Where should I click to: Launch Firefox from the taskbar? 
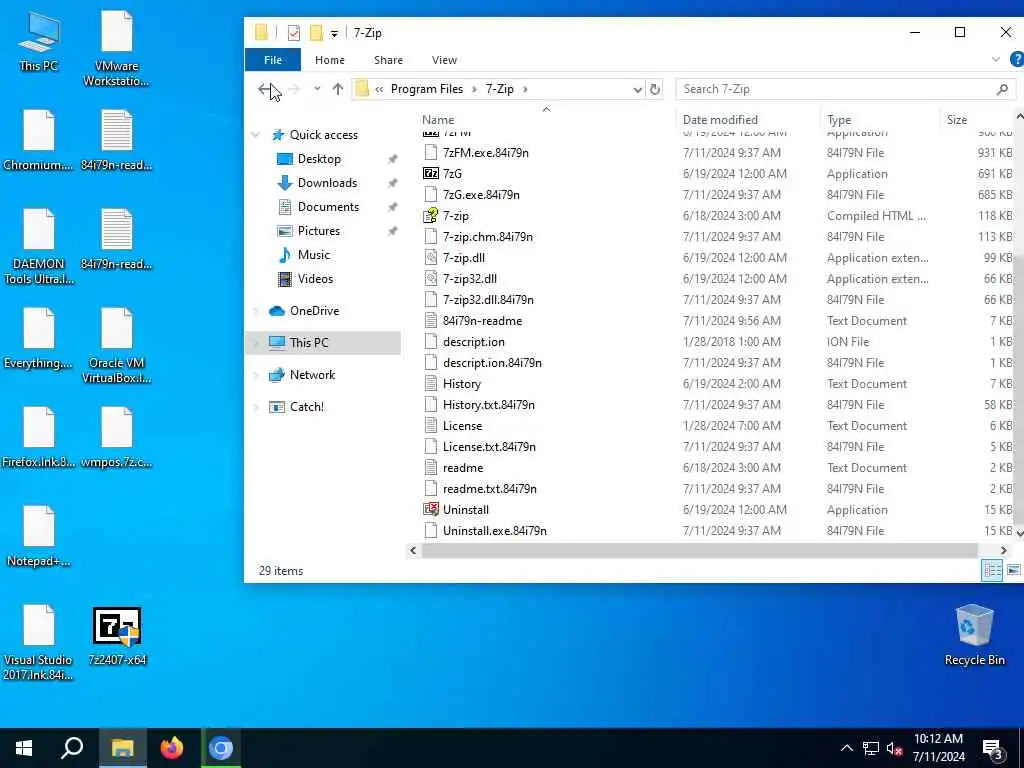(x=172, y=748)
